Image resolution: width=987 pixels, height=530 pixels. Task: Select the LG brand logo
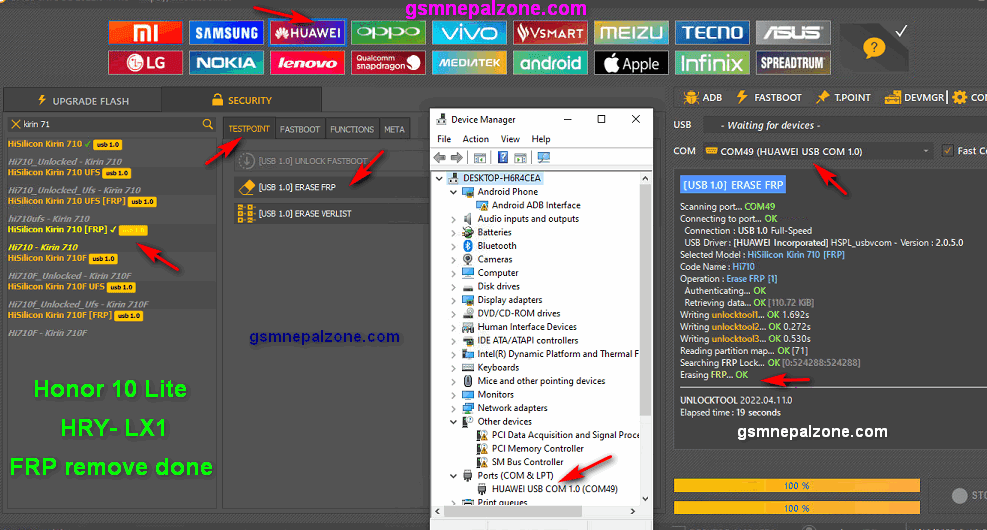point(145,63)
